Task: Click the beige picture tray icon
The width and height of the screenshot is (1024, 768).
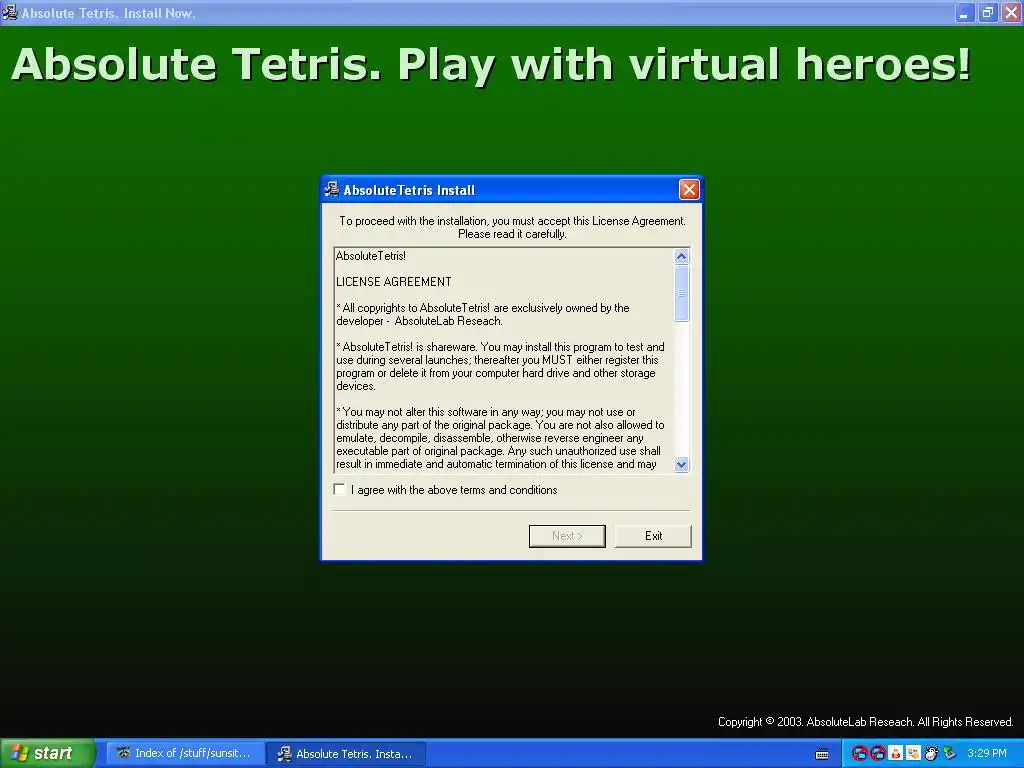Action: tap(913, 754)
